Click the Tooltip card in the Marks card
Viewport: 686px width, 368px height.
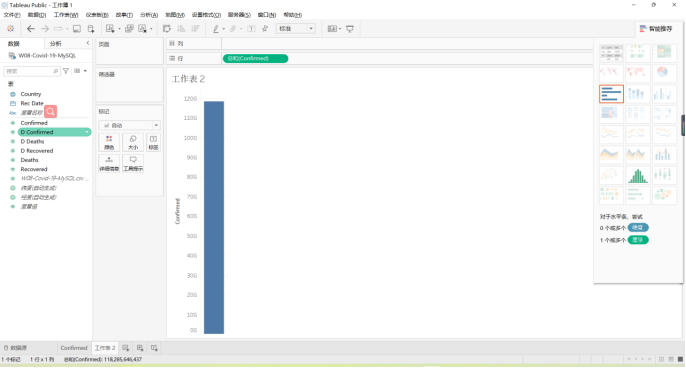(133, 164)
